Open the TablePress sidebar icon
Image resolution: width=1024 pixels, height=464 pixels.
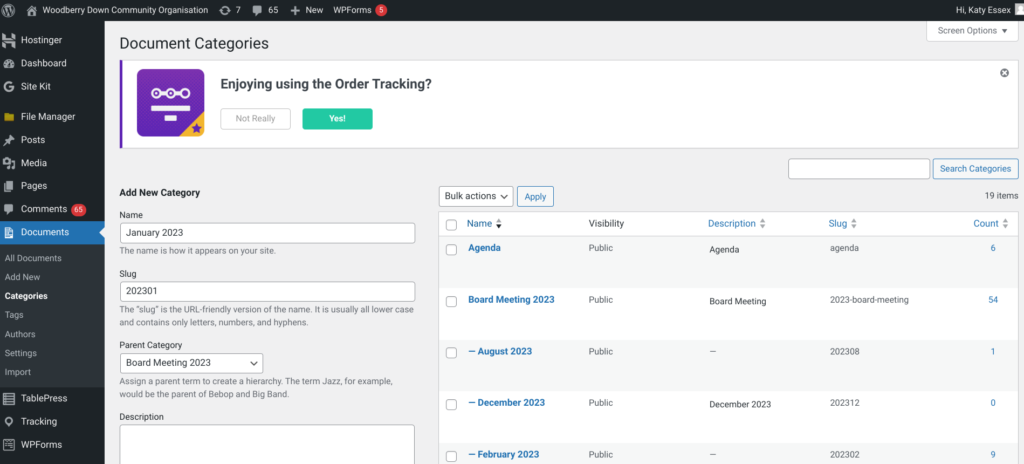pos(9,398)
